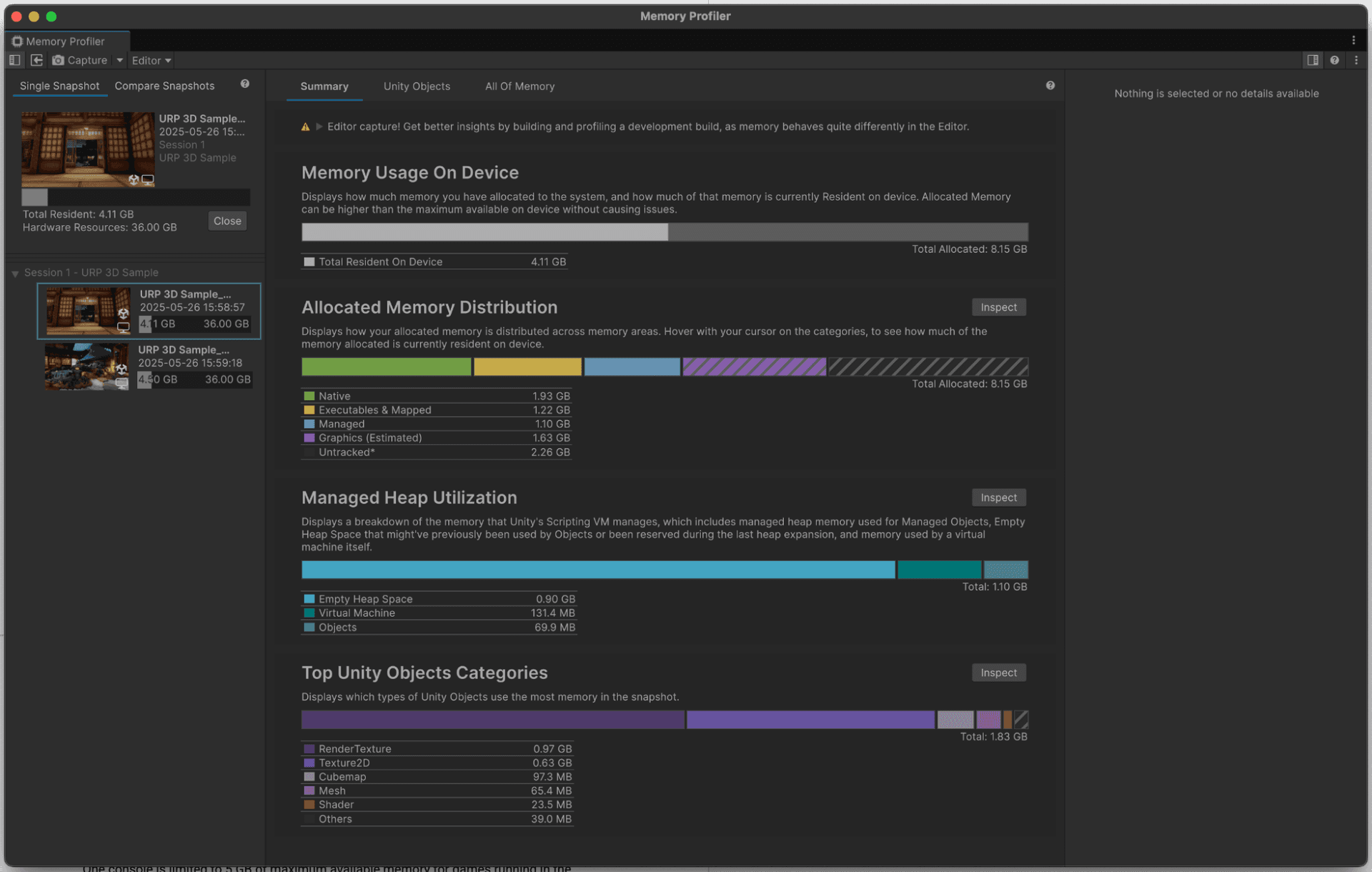Viewport: 1372px width, 872px height.
Task: Click the import snapshot arrow icon
Action: [36, 60]
